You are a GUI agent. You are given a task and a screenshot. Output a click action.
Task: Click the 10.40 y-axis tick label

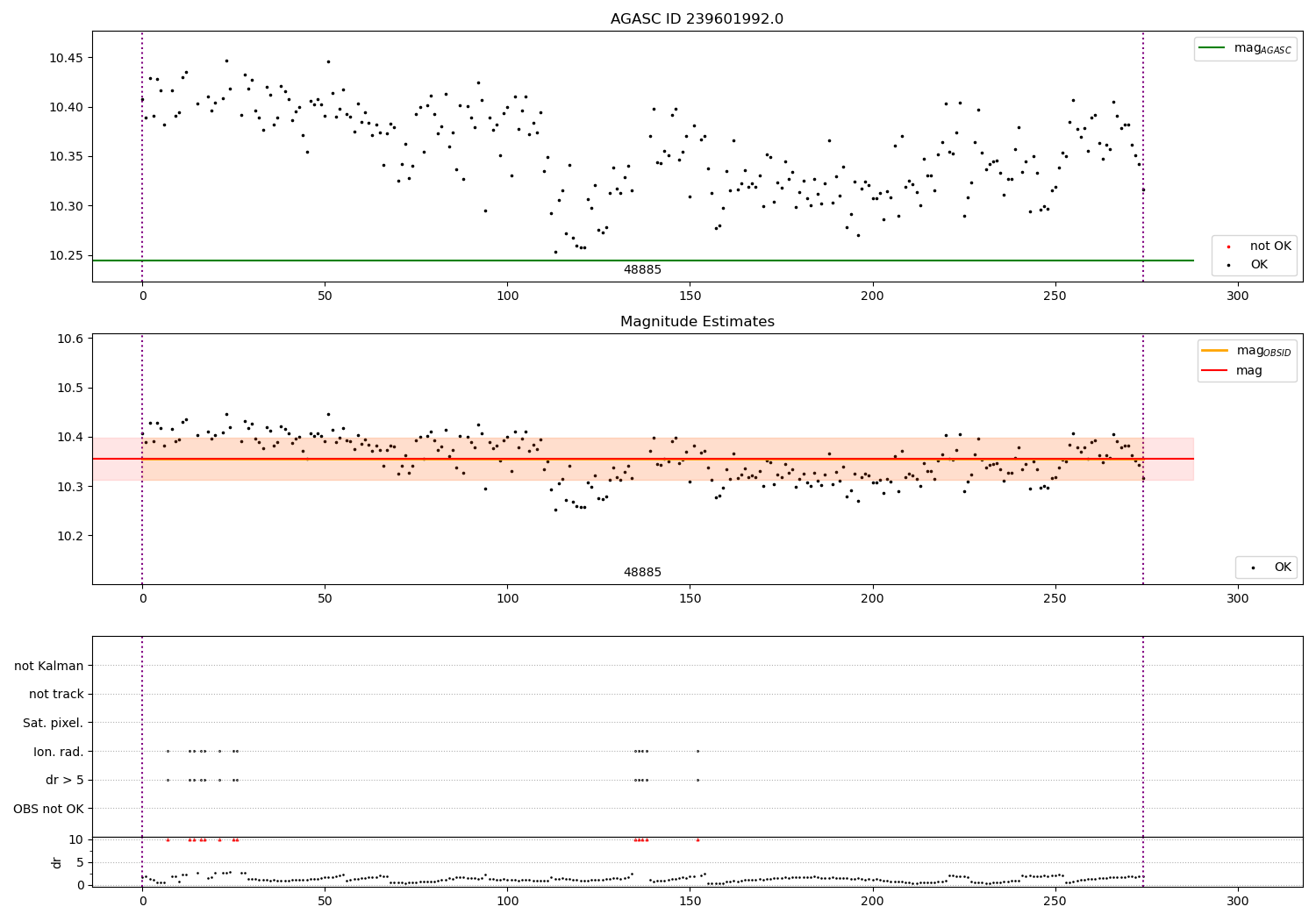66,108
